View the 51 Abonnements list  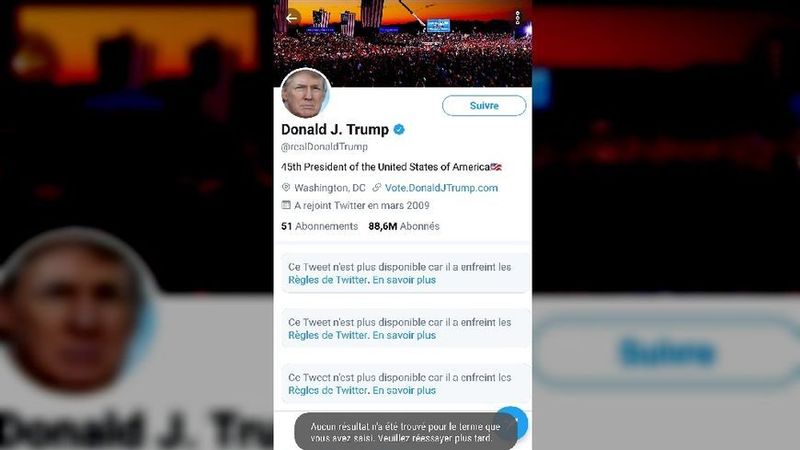(319, 226)
